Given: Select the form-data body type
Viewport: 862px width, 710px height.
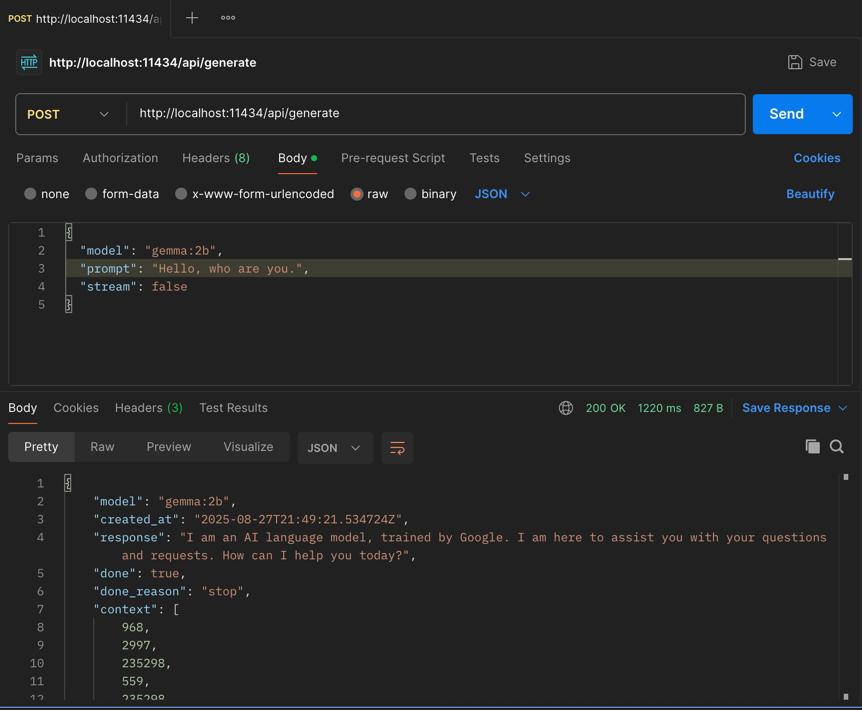Looking at the screenshot, I should pyautogui.click(x=91, y=194).
